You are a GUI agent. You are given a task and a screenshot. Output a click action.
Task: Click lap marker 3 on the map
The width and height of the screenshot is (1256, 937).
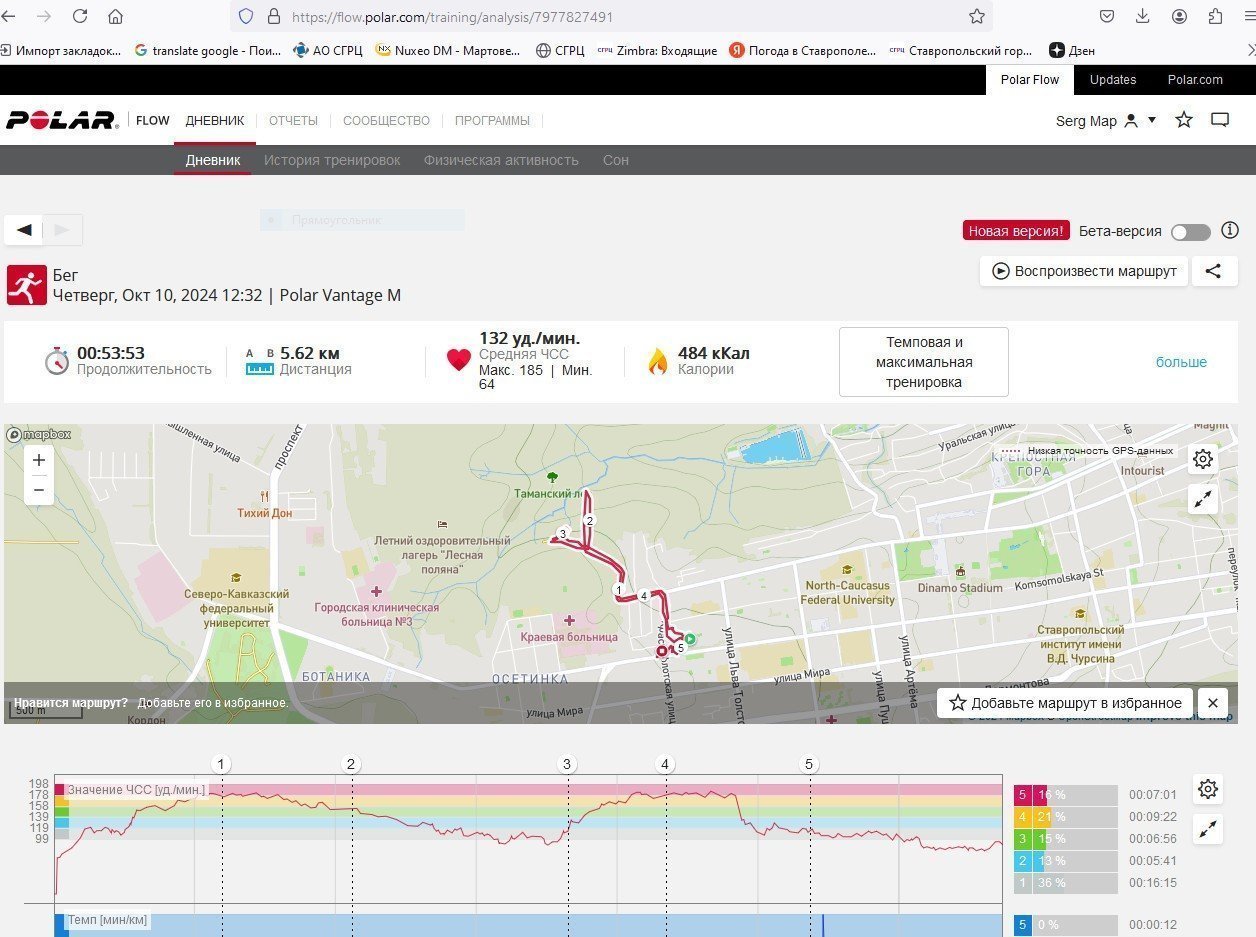(563, 534)
